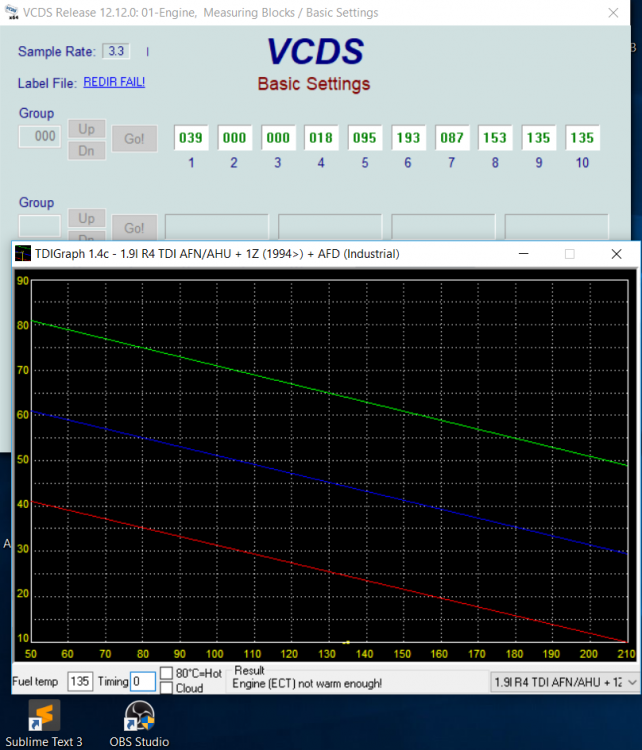The height and width of the screenshot is (750, 642).
Task: Select measuring value 135 in field 10
Action: tap(582, 138)
